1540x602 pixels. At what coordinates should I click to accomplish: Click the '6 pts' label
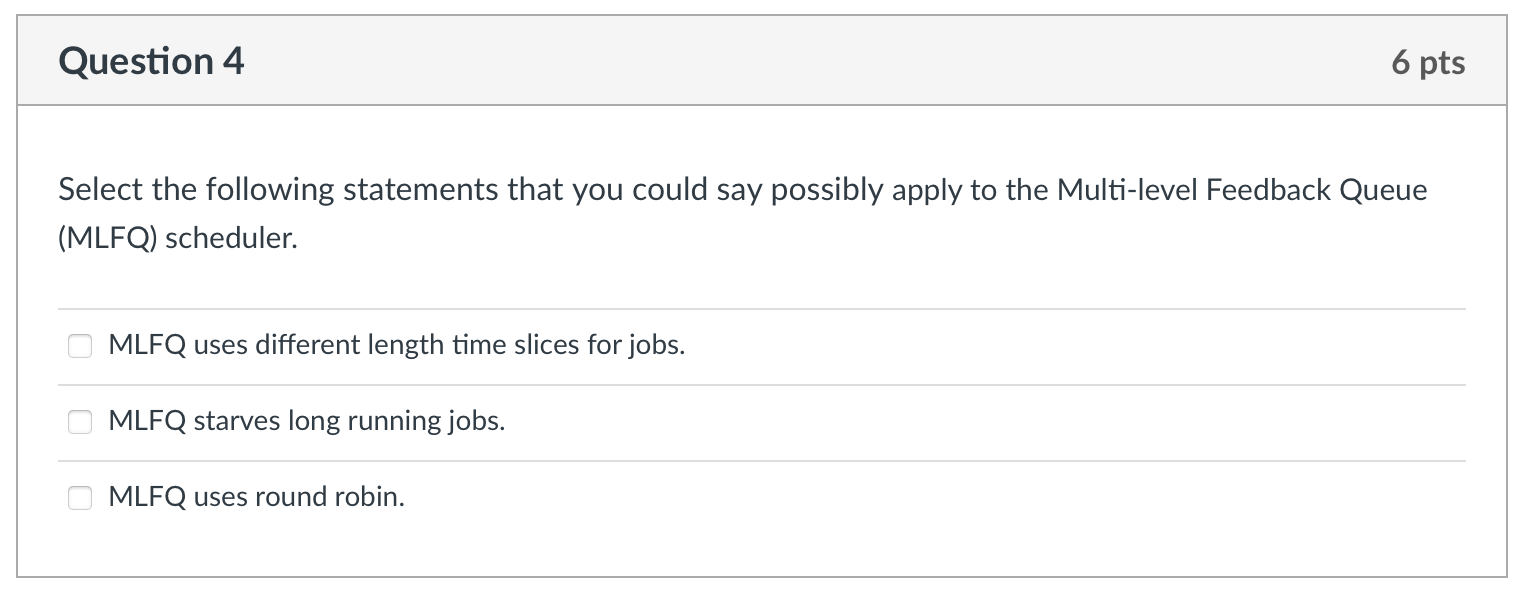tap(1430, 61)
